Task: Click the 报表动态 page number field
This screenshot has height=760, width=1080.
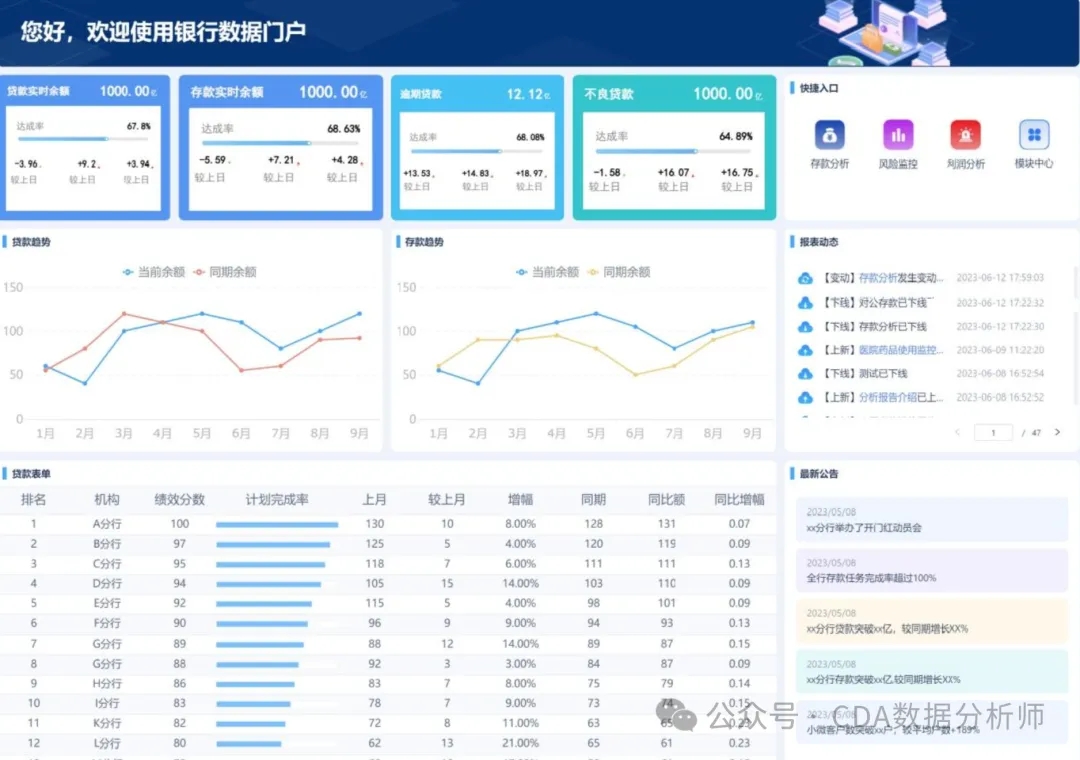Action: (x=993, y=433)
